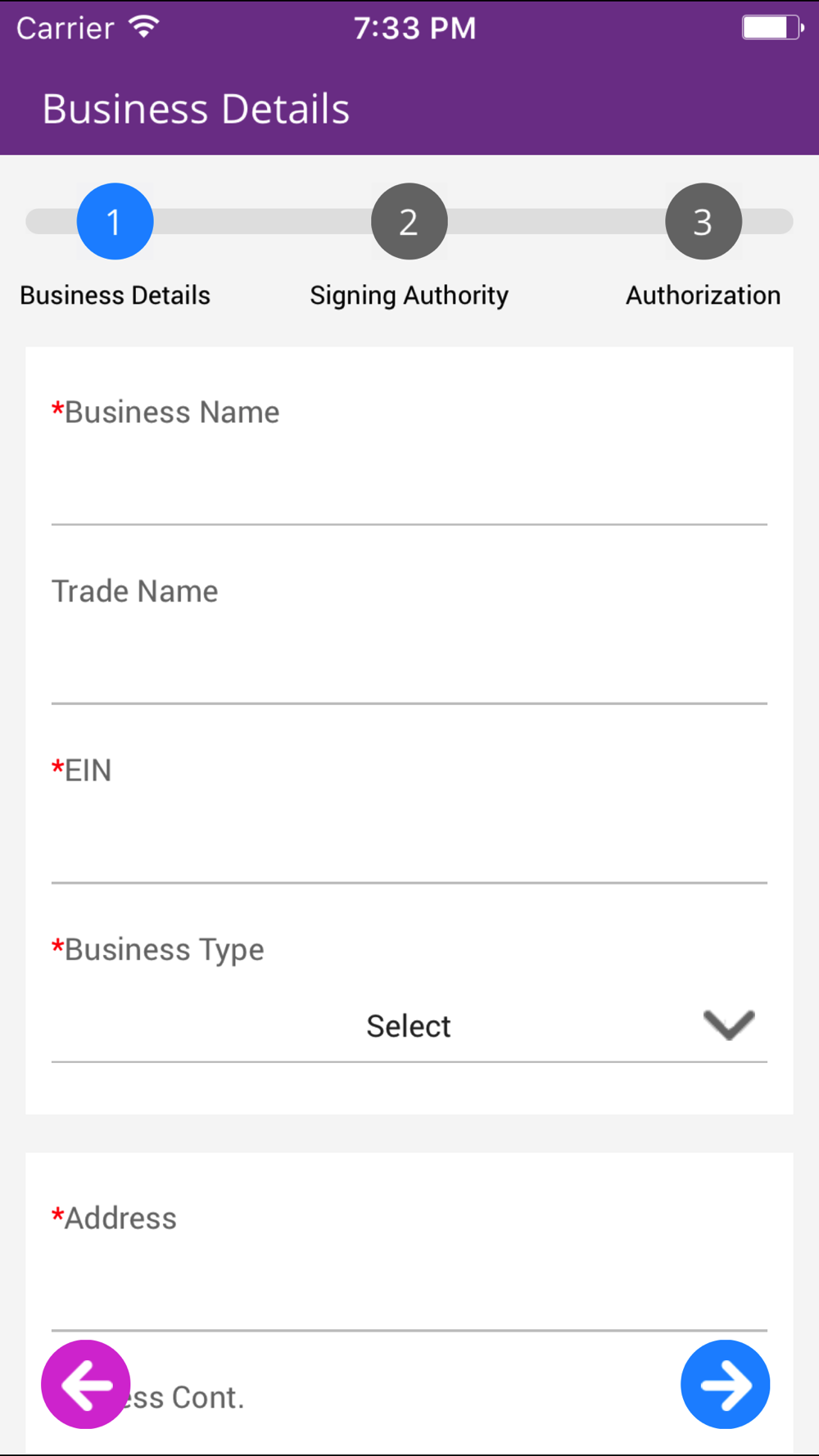The width and height of the screenshot is (819, 1456).
Task: Open the Select business type dropdown
Action: [409, 1026]
